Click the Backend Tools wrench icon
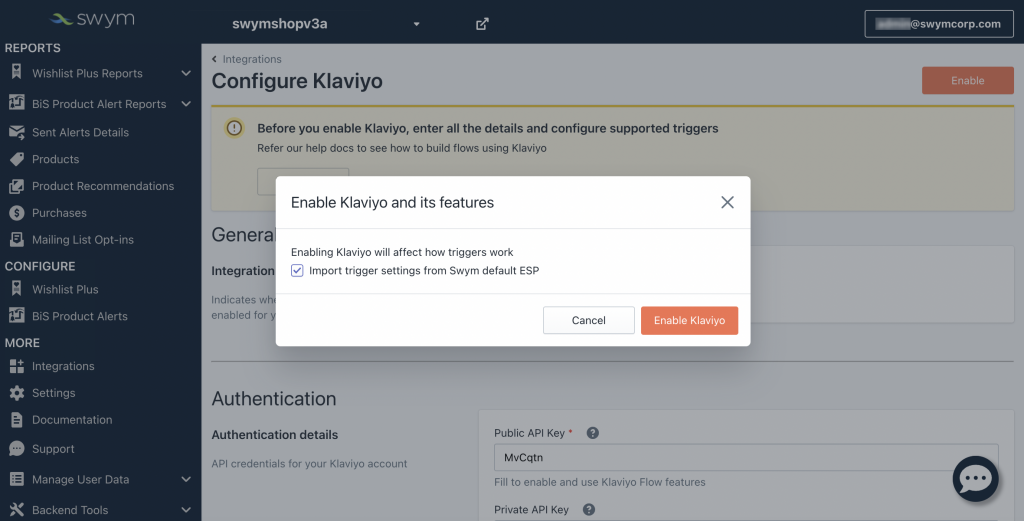The height and width of the screenshot is (521, 1024). tap(16, 509)
